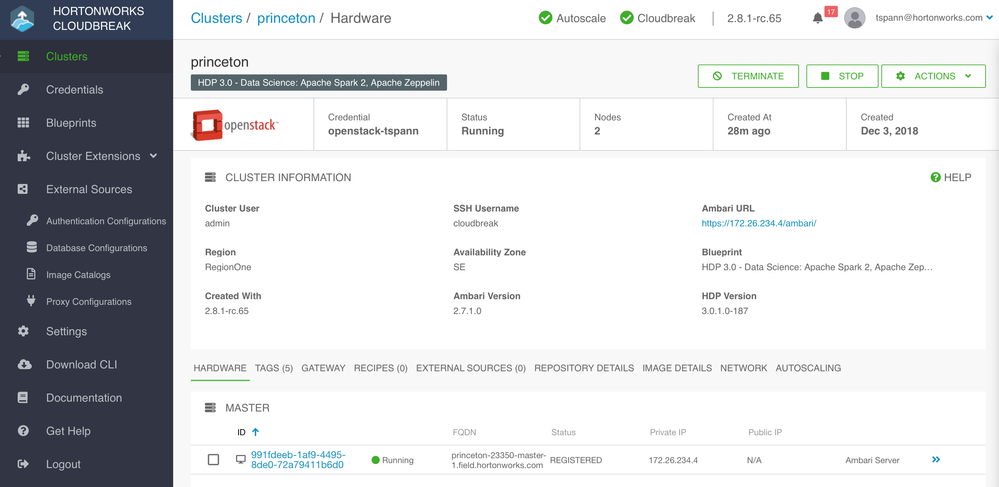Click the Logout icon in sidebar
999x487 pixels.
(x=24, y=464)
